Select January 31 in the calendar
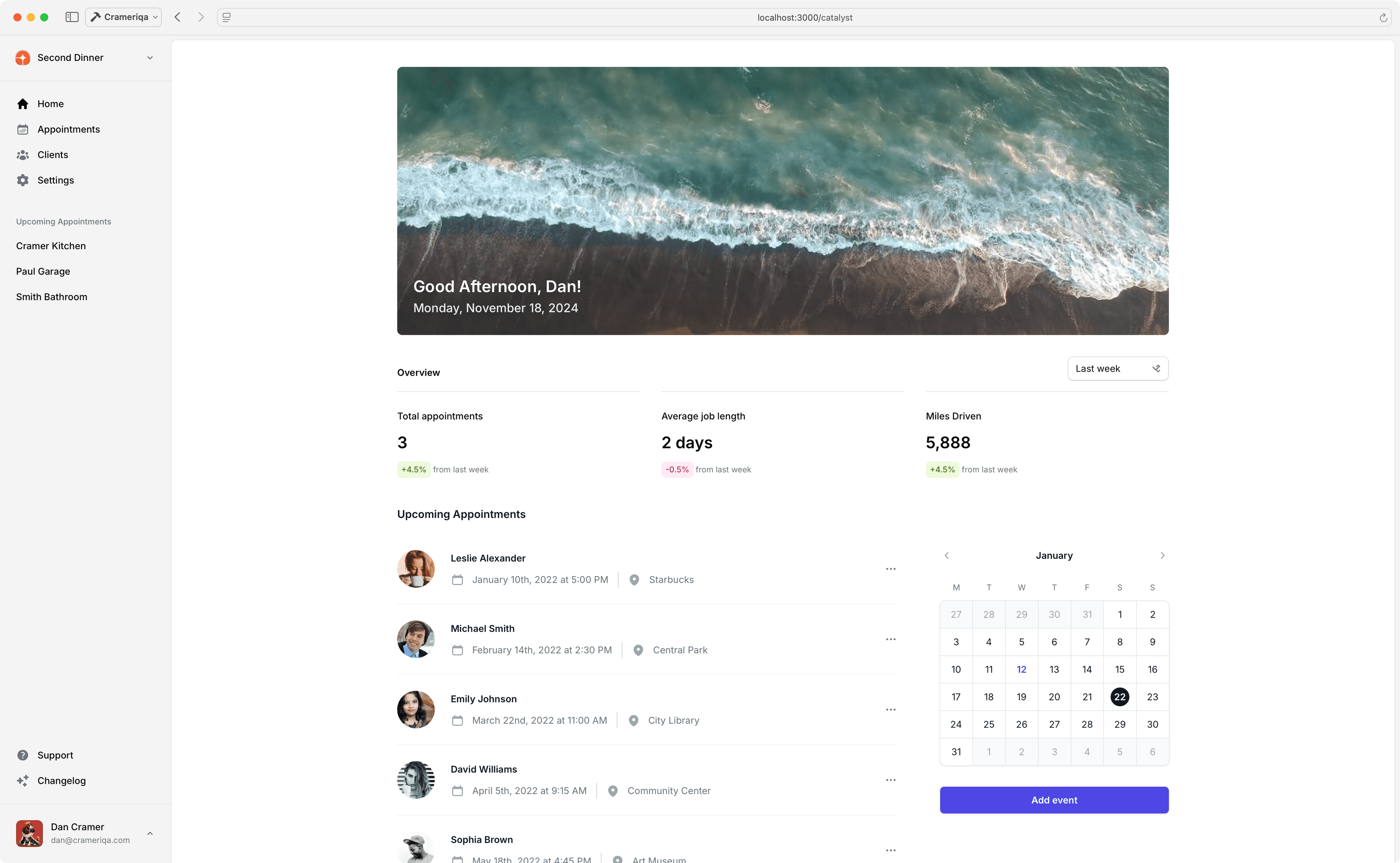The width and height of the screenshot is (1400, 863). (x=956, y=752)
